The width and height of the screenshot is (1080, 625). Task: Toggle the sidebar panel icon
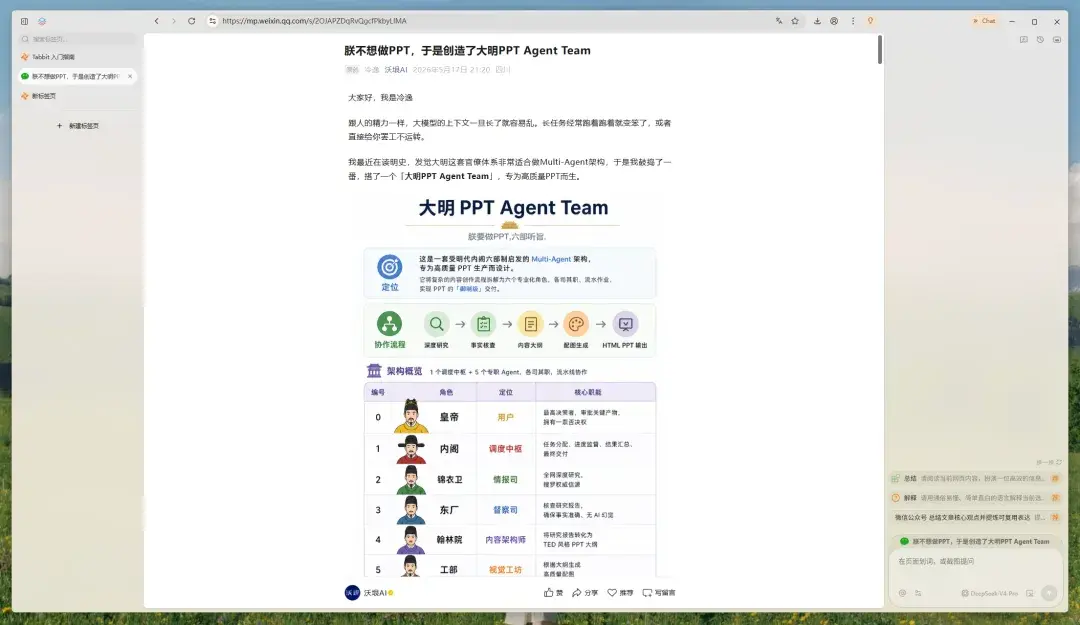(24, 21)
